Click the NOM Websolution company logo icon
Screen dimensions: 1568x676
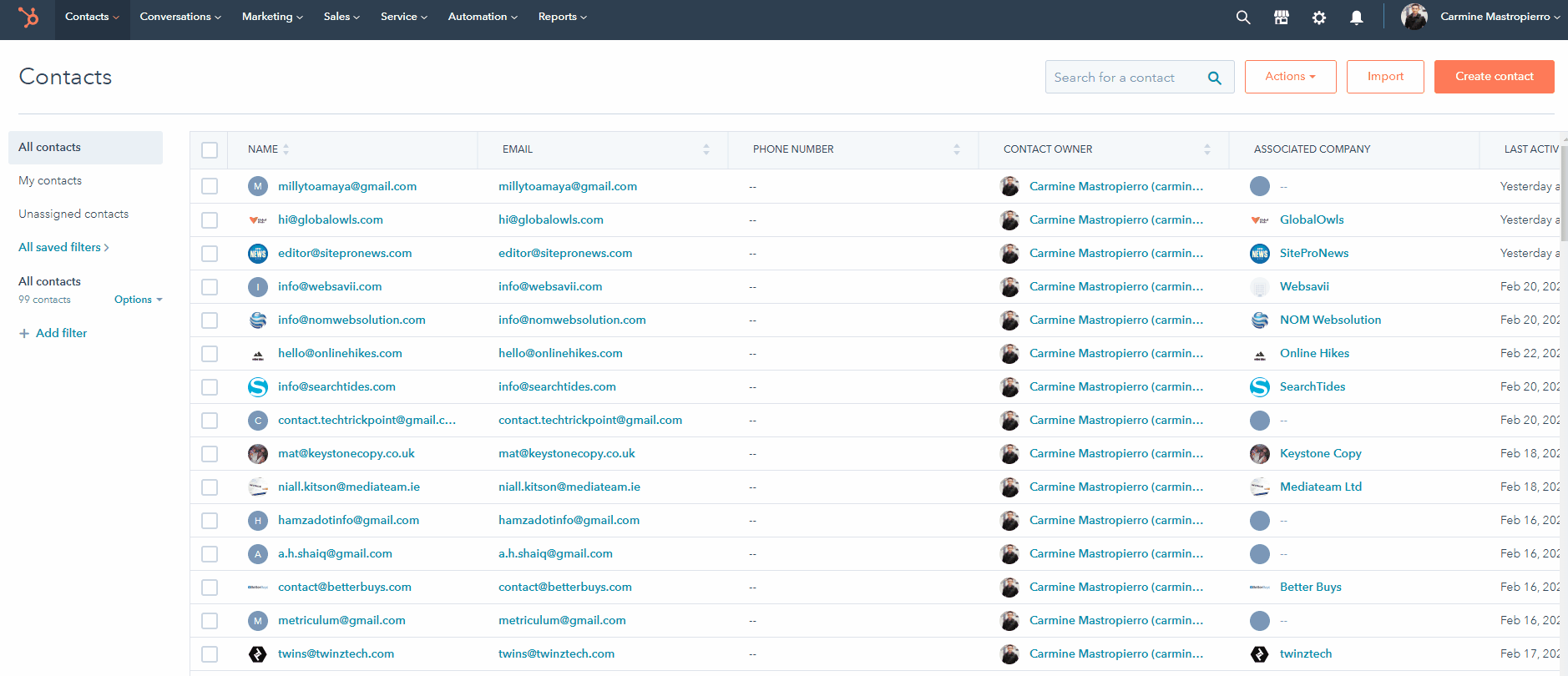click(x=1260, y=320)
